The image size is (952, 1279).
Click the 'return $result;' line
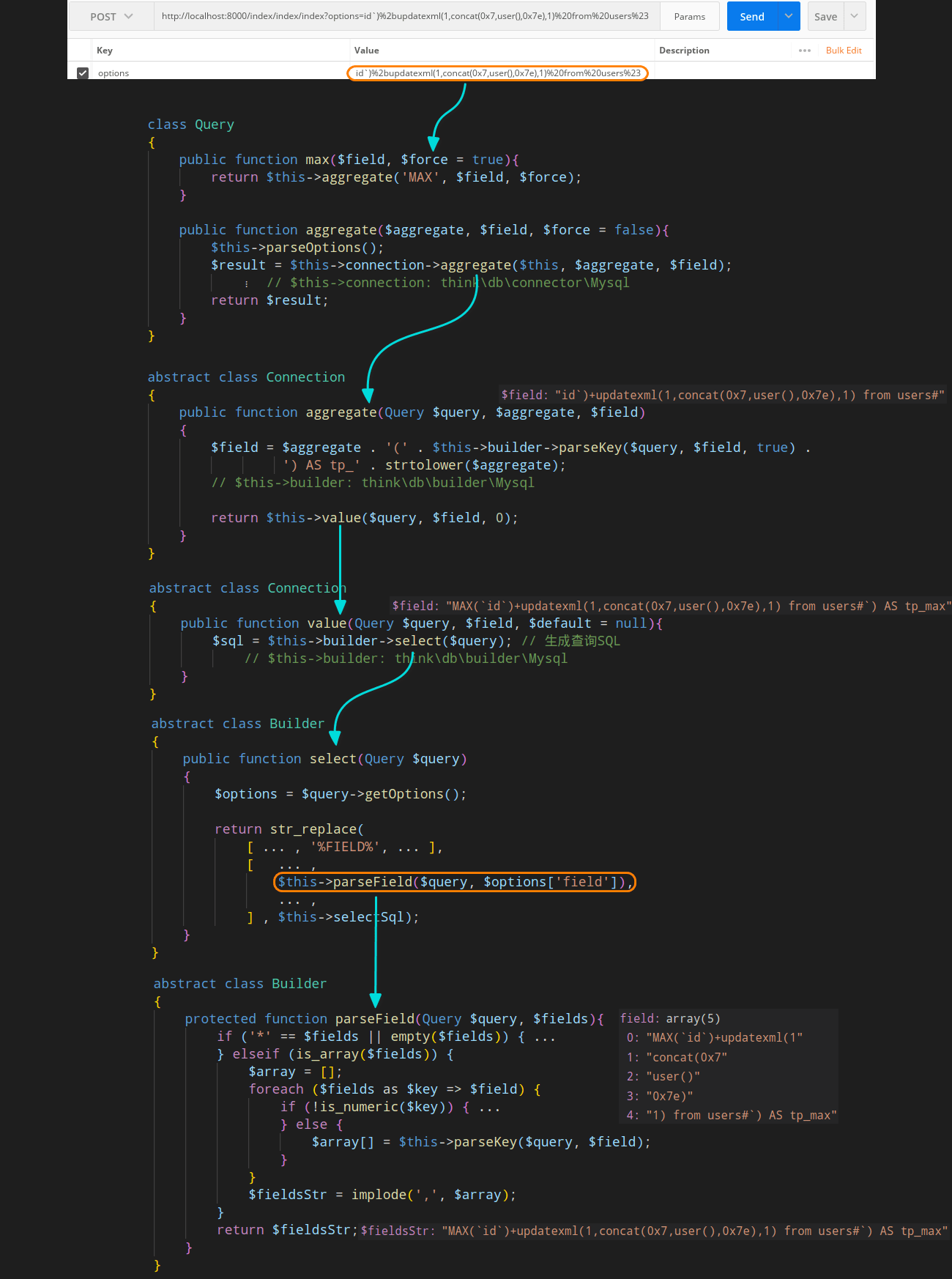coord(269,300)
